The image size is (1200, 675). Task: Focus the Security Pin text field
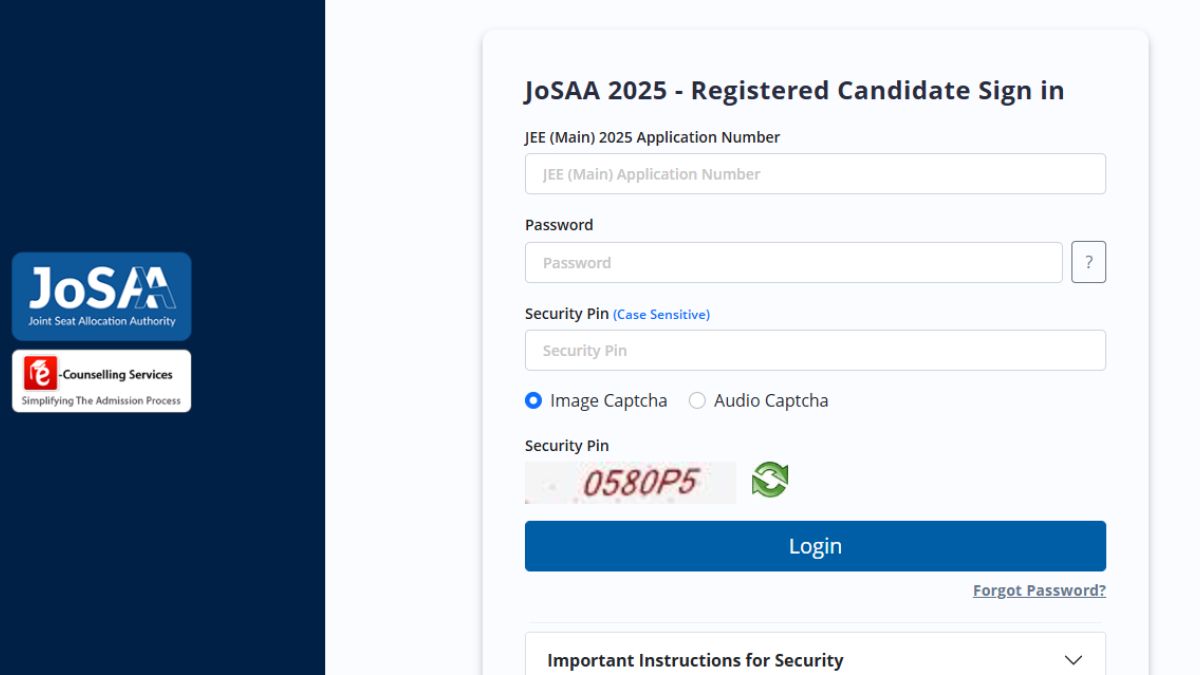coord(815,351)
